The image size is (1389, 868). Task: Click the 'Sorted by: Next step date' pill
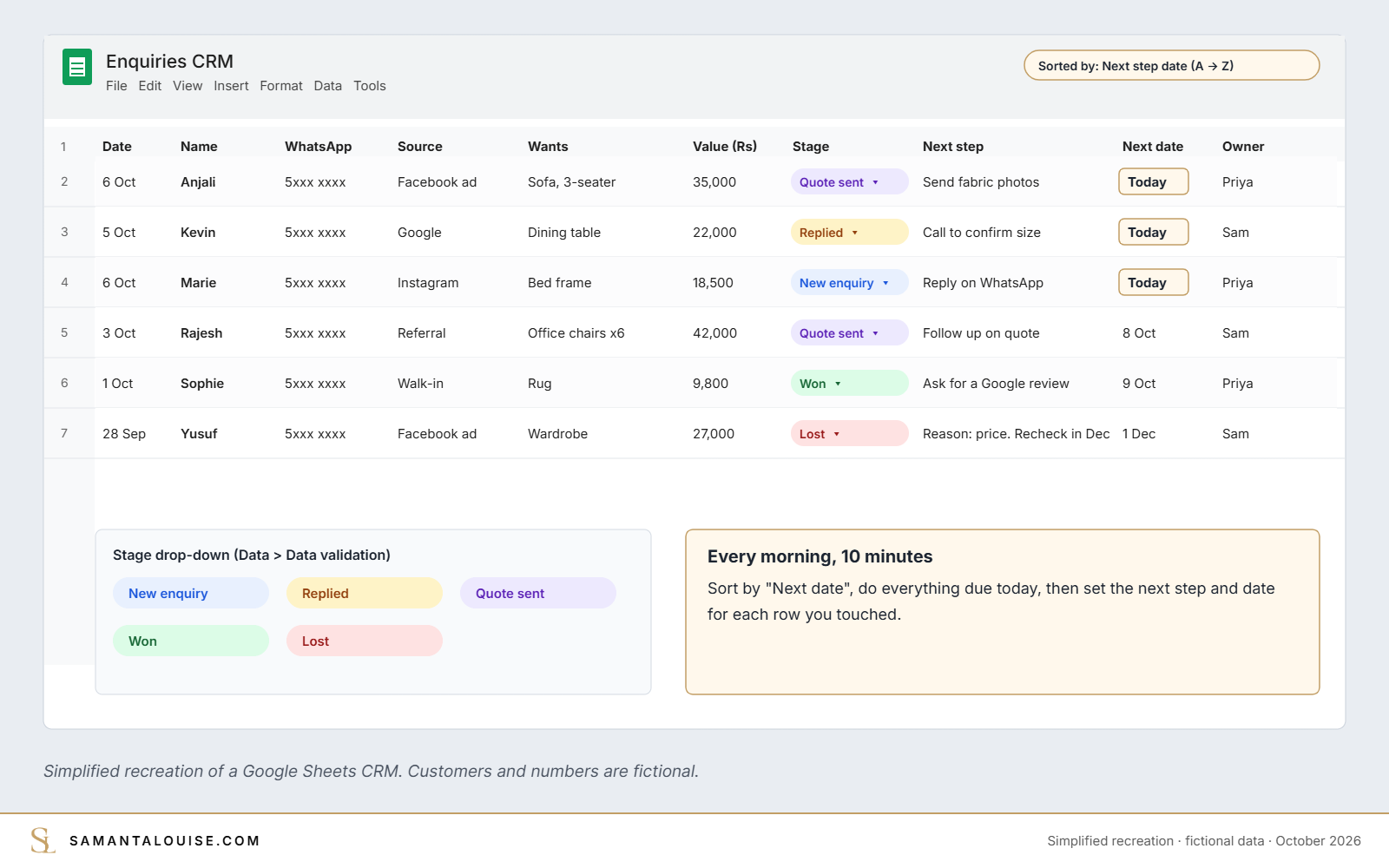[x=1172, y=65]
